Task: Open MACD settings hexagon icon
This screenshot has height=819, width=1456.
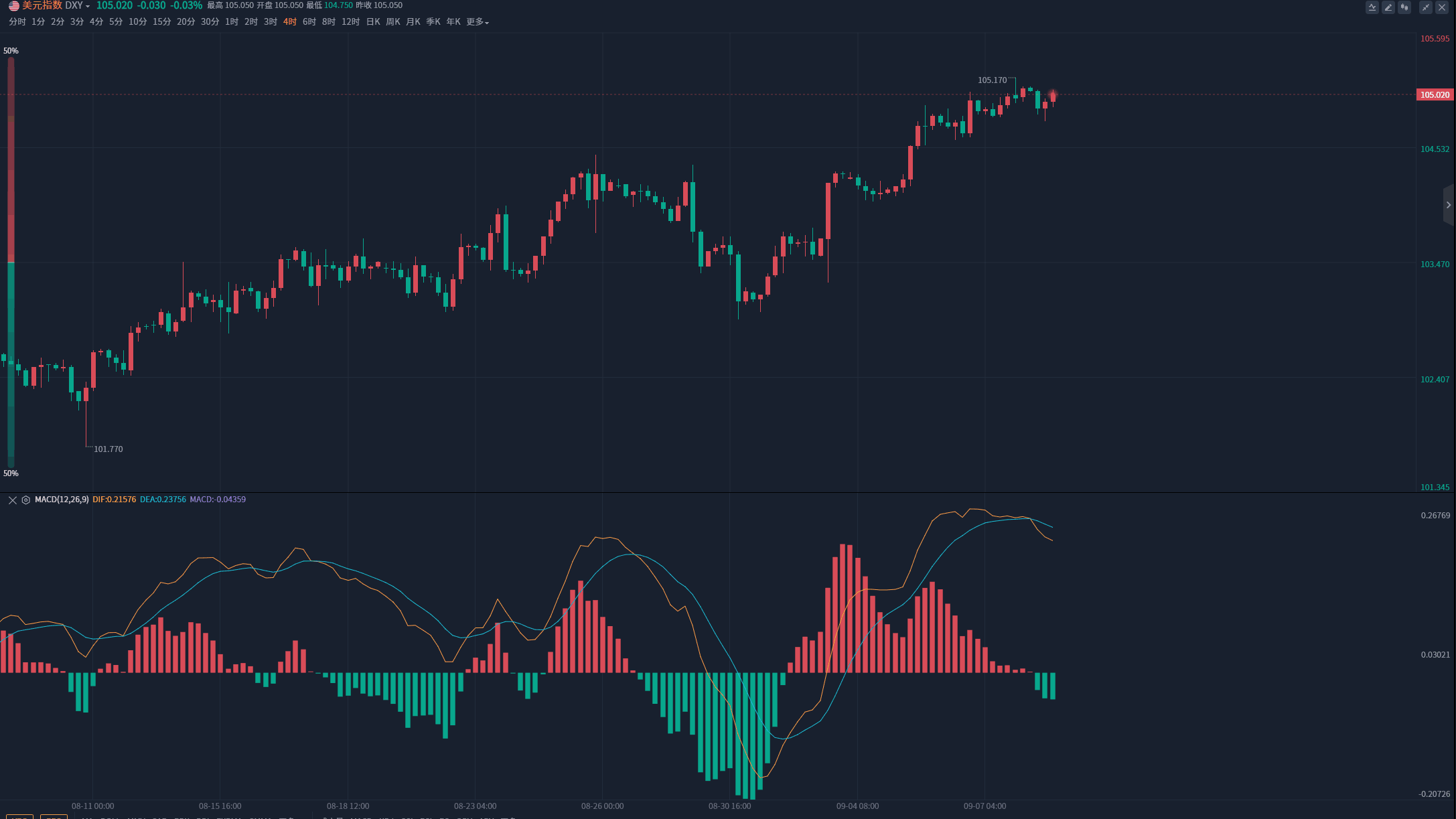Action: pyautogui.click(x=25, y=500)
